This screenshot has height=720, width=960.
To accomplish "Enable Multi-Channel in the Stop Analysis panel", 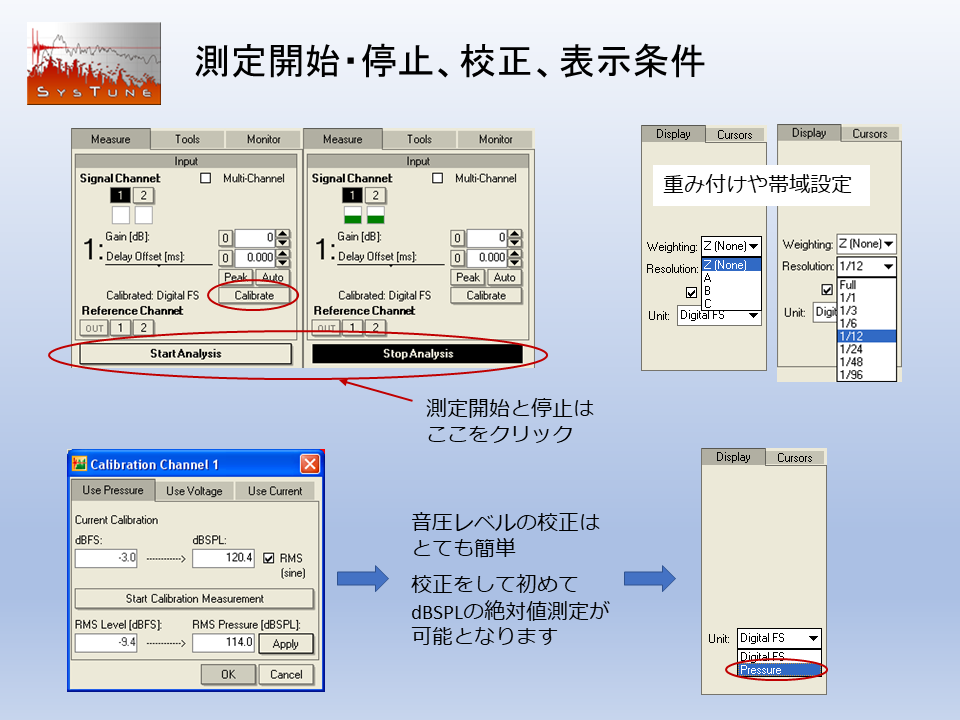I will [x=437, y=178].
